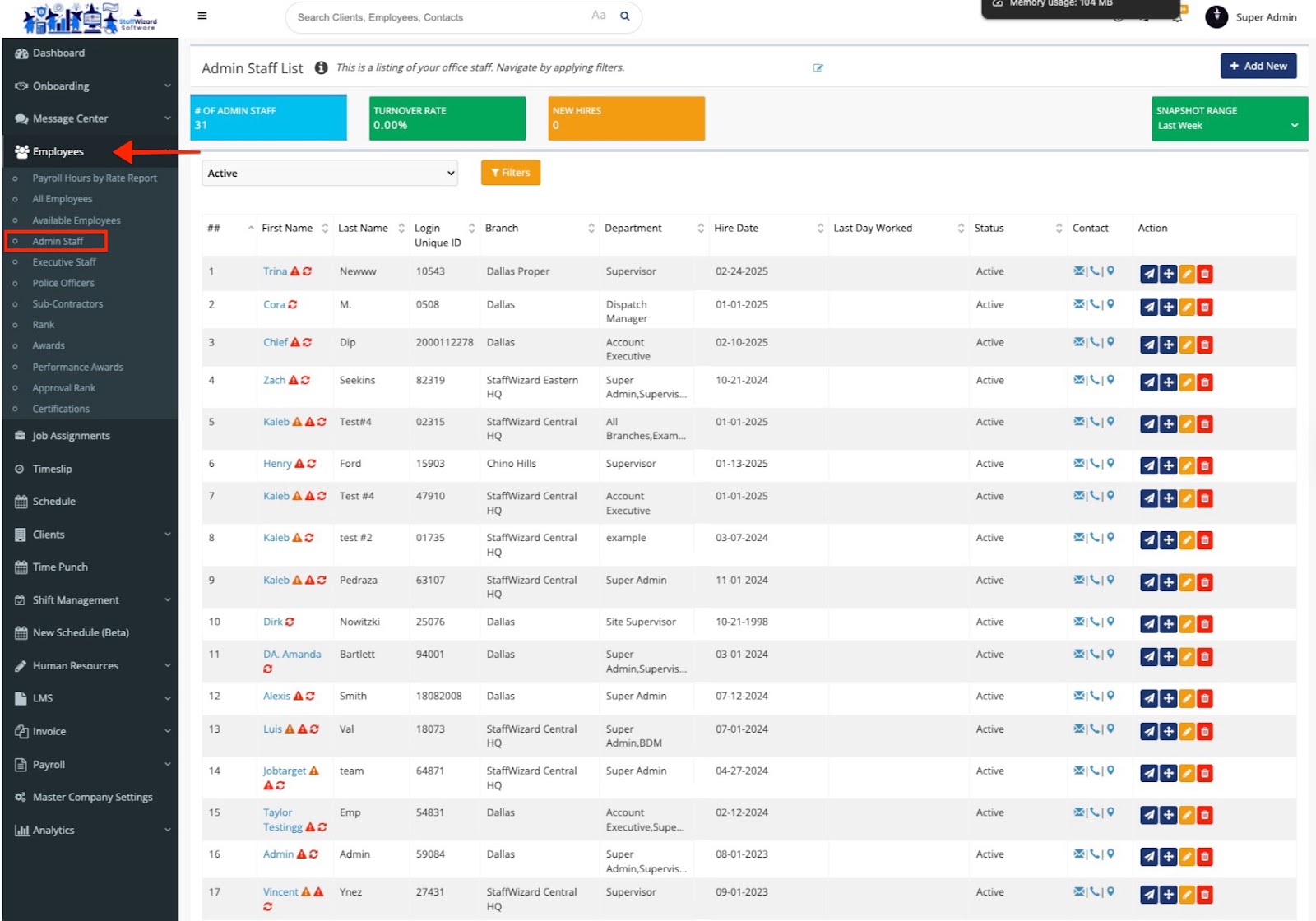
Task: Click the email envelope icon for Dirk
Action: 1078,622
